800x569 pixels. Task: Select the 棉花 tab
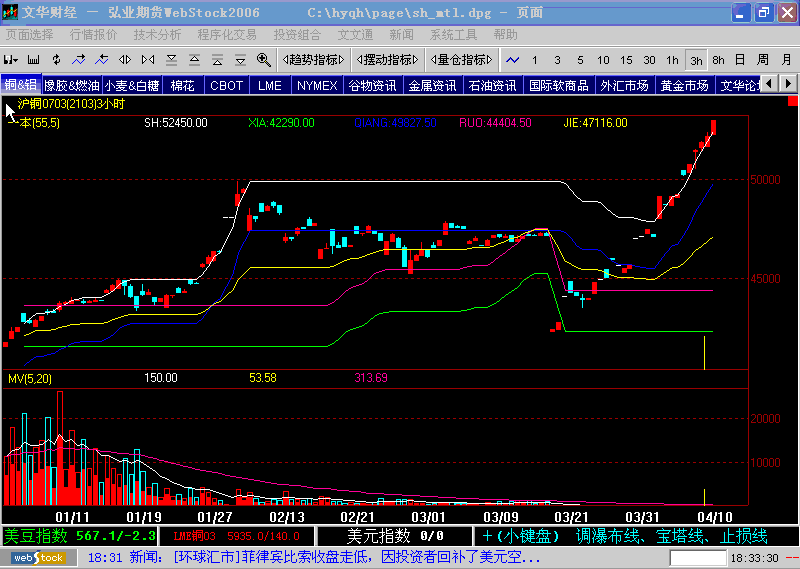(183, 85)
